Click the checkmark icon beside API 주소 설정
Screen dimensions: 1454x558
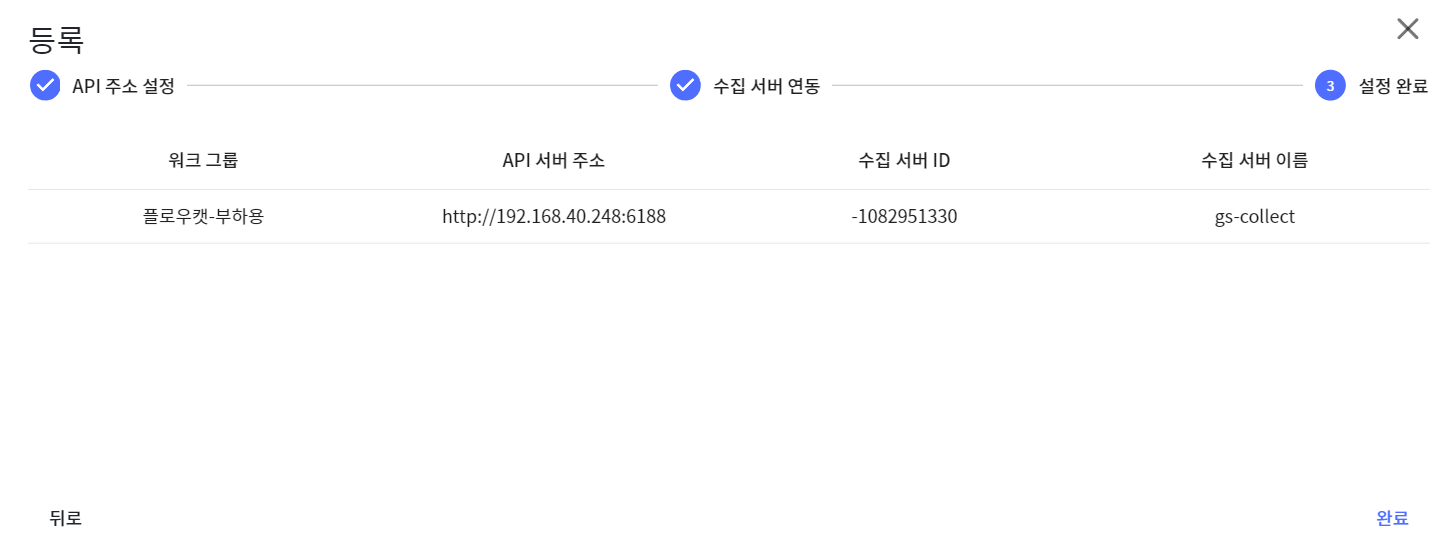pyautogui.click(x=45, y=86)
